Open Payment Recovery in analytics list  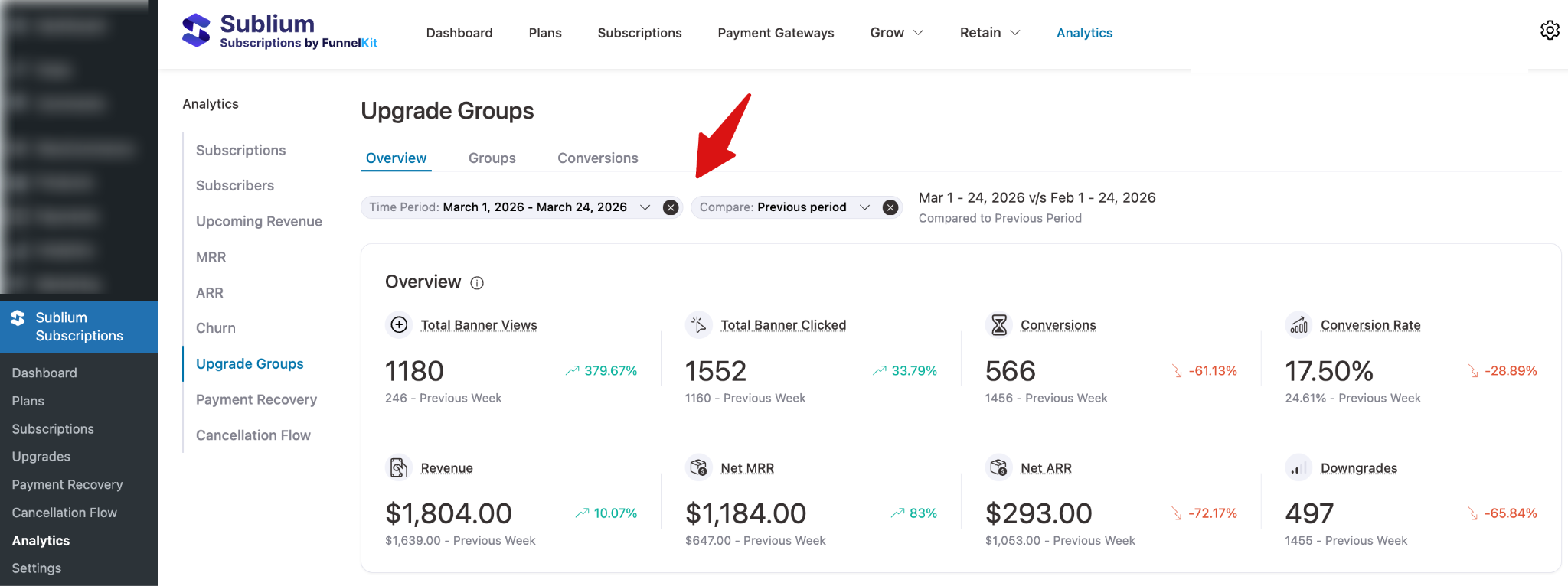(x=256, y=399)
